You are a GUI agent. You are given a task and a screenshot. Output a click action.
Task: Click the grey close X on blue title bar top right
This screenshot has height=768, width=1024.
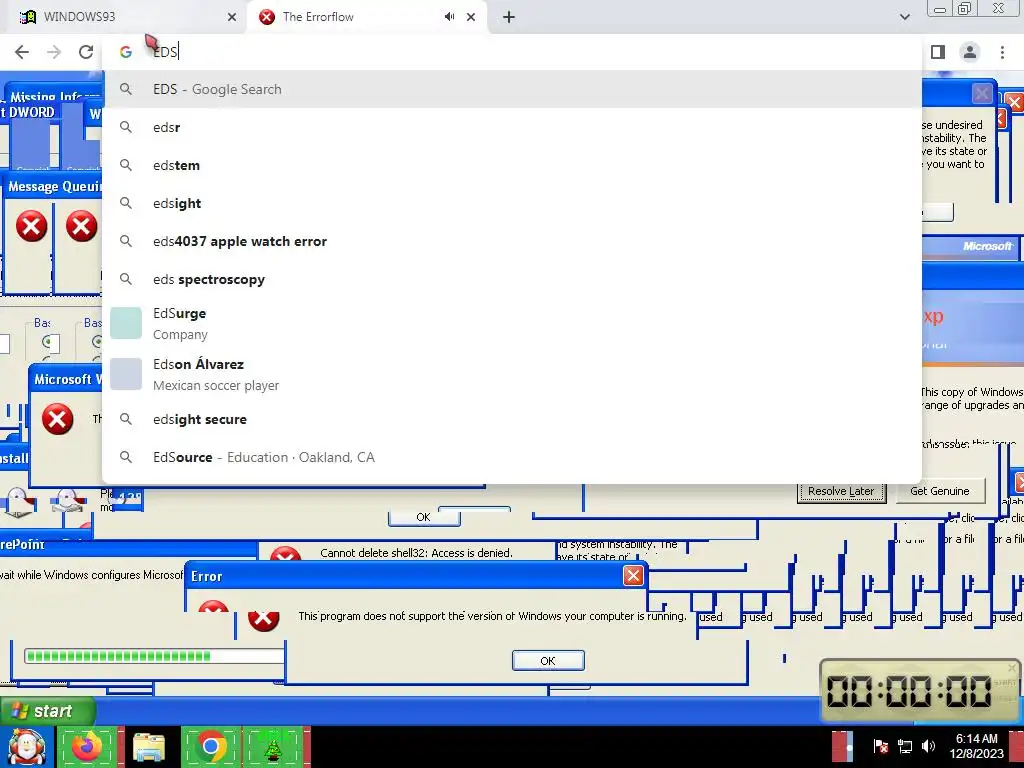click(x=982, y=93)
